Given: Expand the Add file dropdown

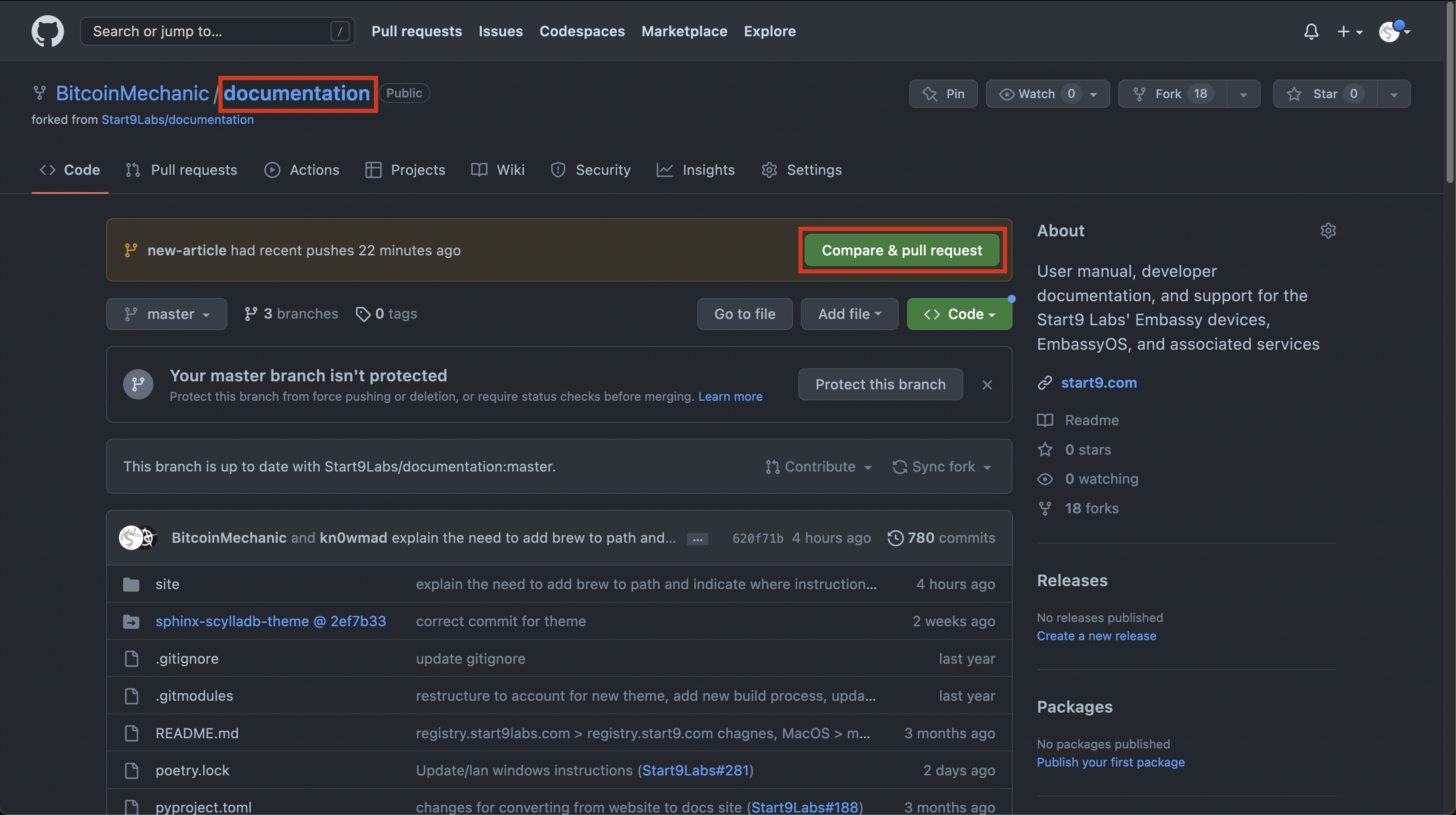Looking at the screenshot, I should (849, 314).
